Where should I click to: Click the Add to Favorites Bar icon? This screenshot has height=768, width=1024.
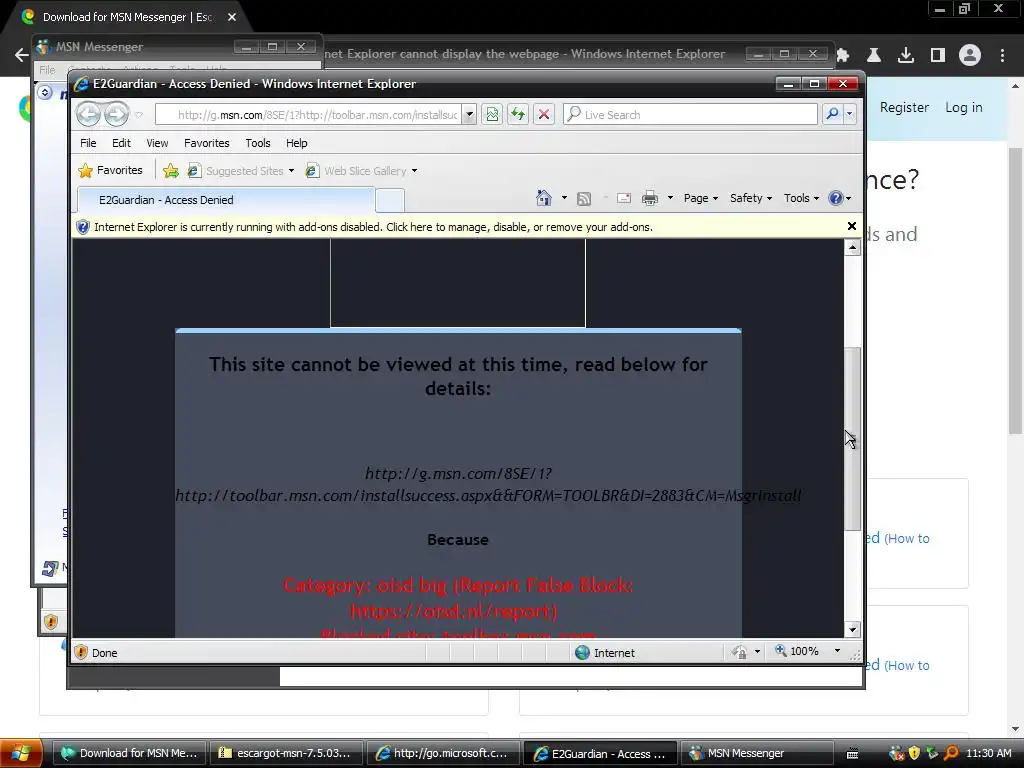pos(171,171)
